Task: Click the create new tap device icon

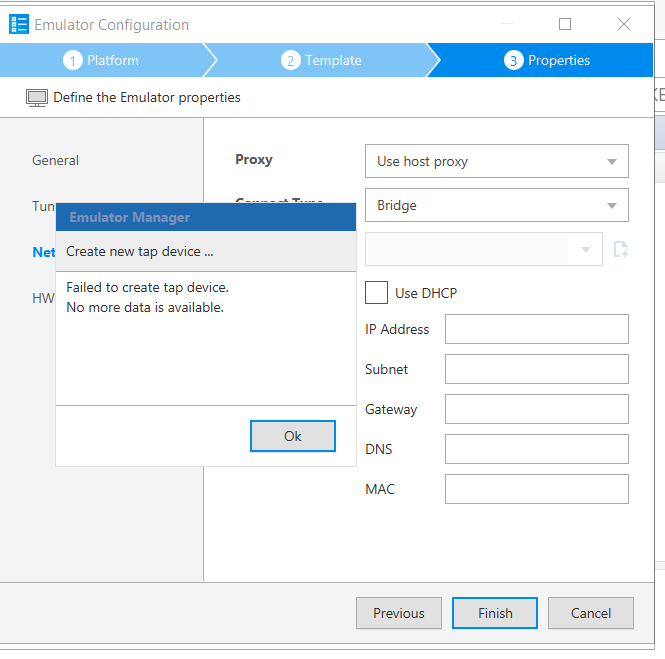Action: coord(620,249)
